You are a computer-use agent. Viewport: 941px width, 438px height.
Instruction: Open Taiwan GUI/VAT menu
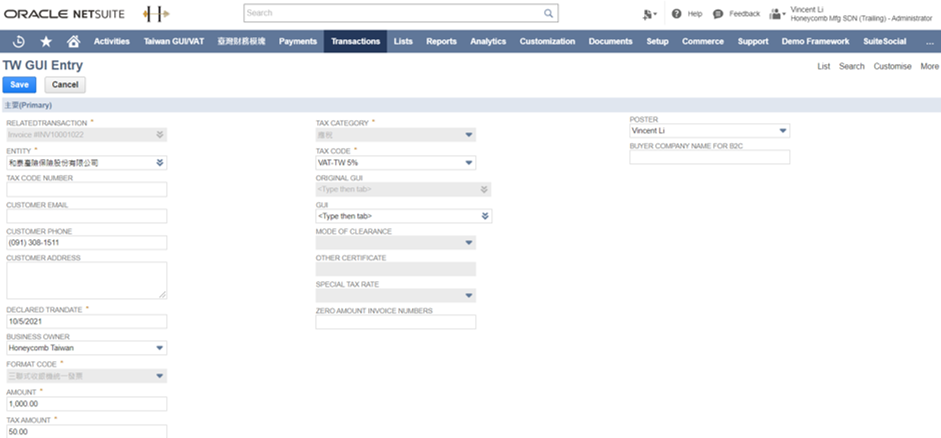tap(174, 41)
